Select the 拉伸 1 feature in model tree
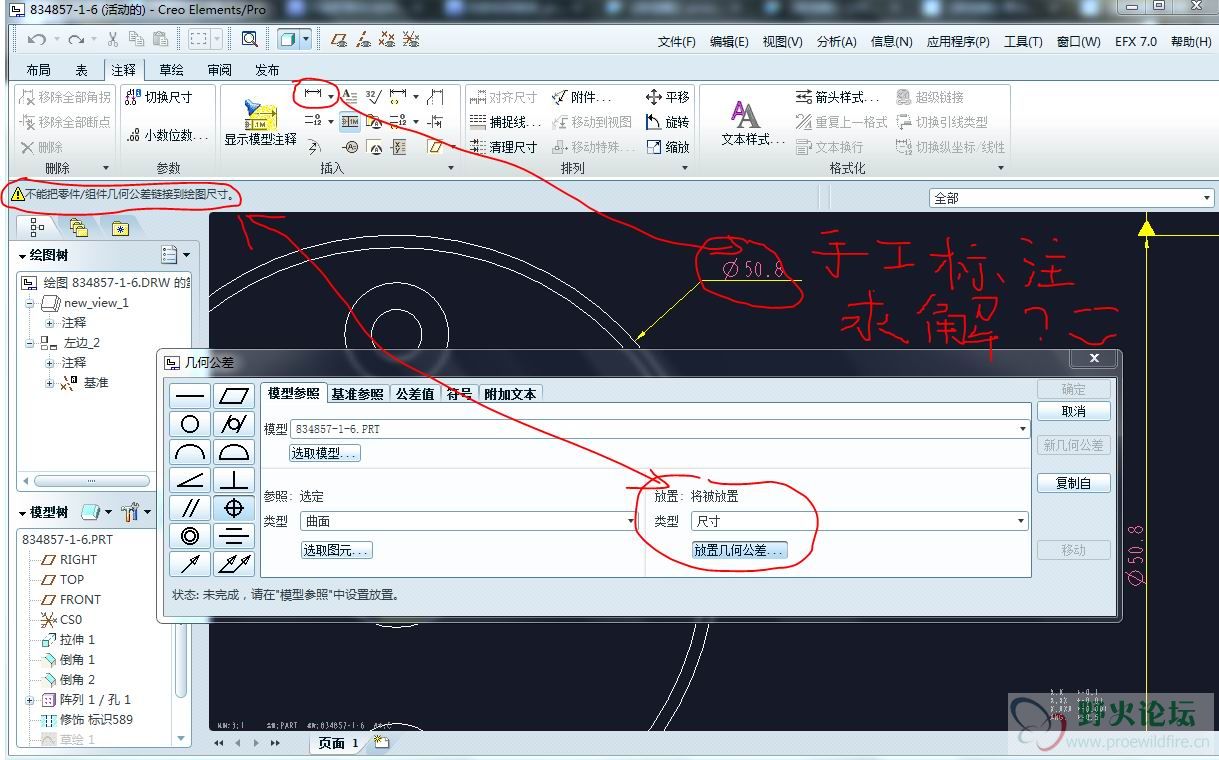Image resolution: width=1219 pixels, height=760 pixels. 68,640
